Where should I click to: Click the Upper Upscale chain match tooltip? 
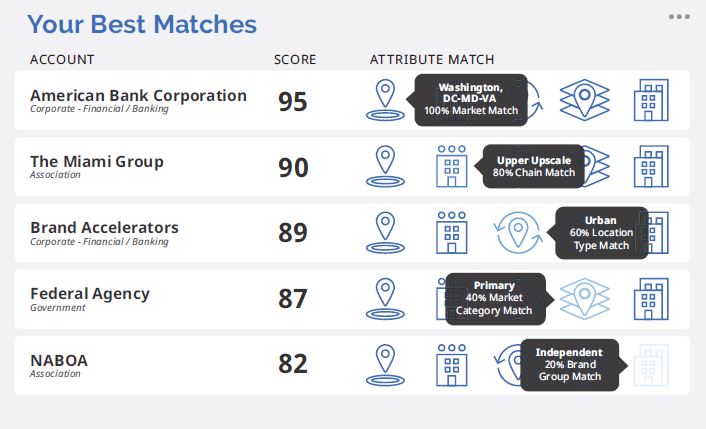[534, 166]
